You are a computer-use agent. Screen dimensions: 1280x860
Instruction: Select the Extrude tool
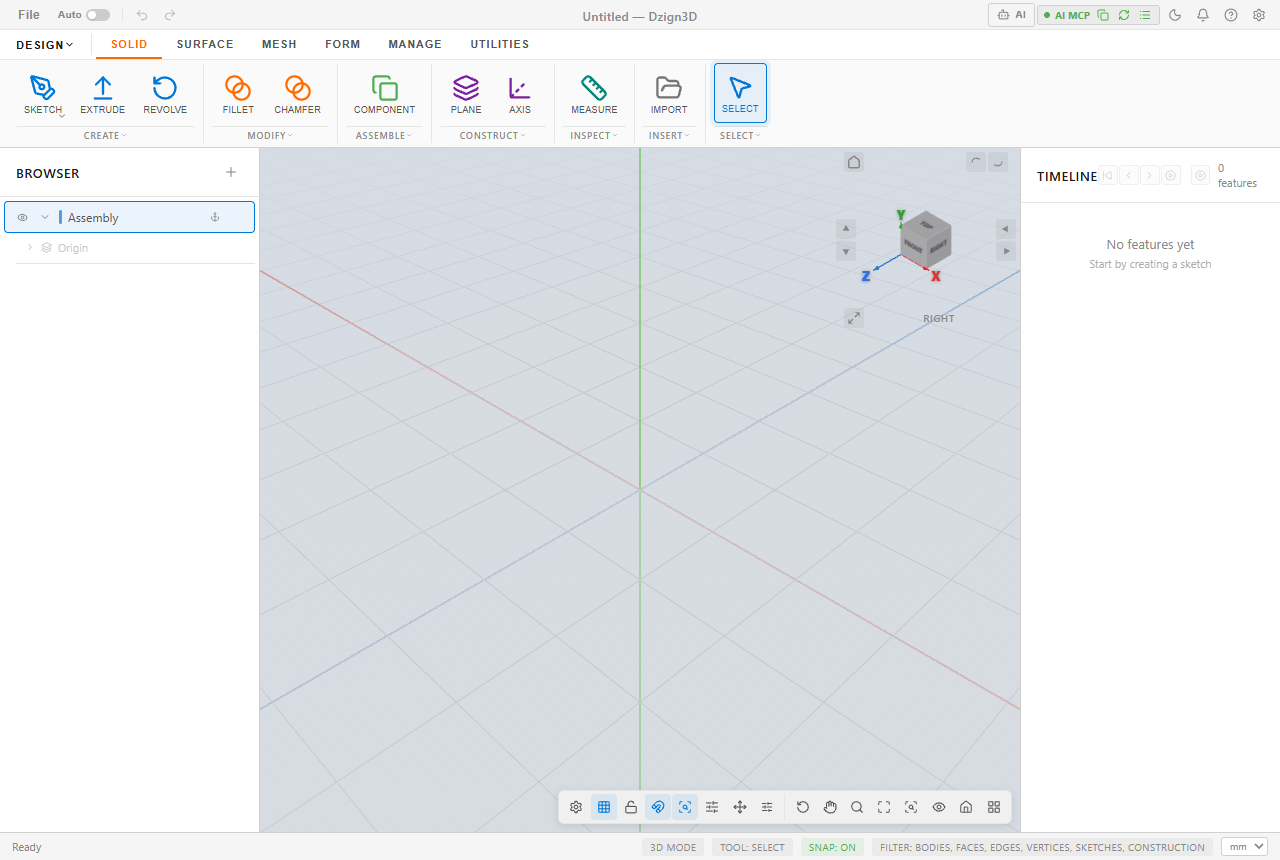[x=103, y=95]
